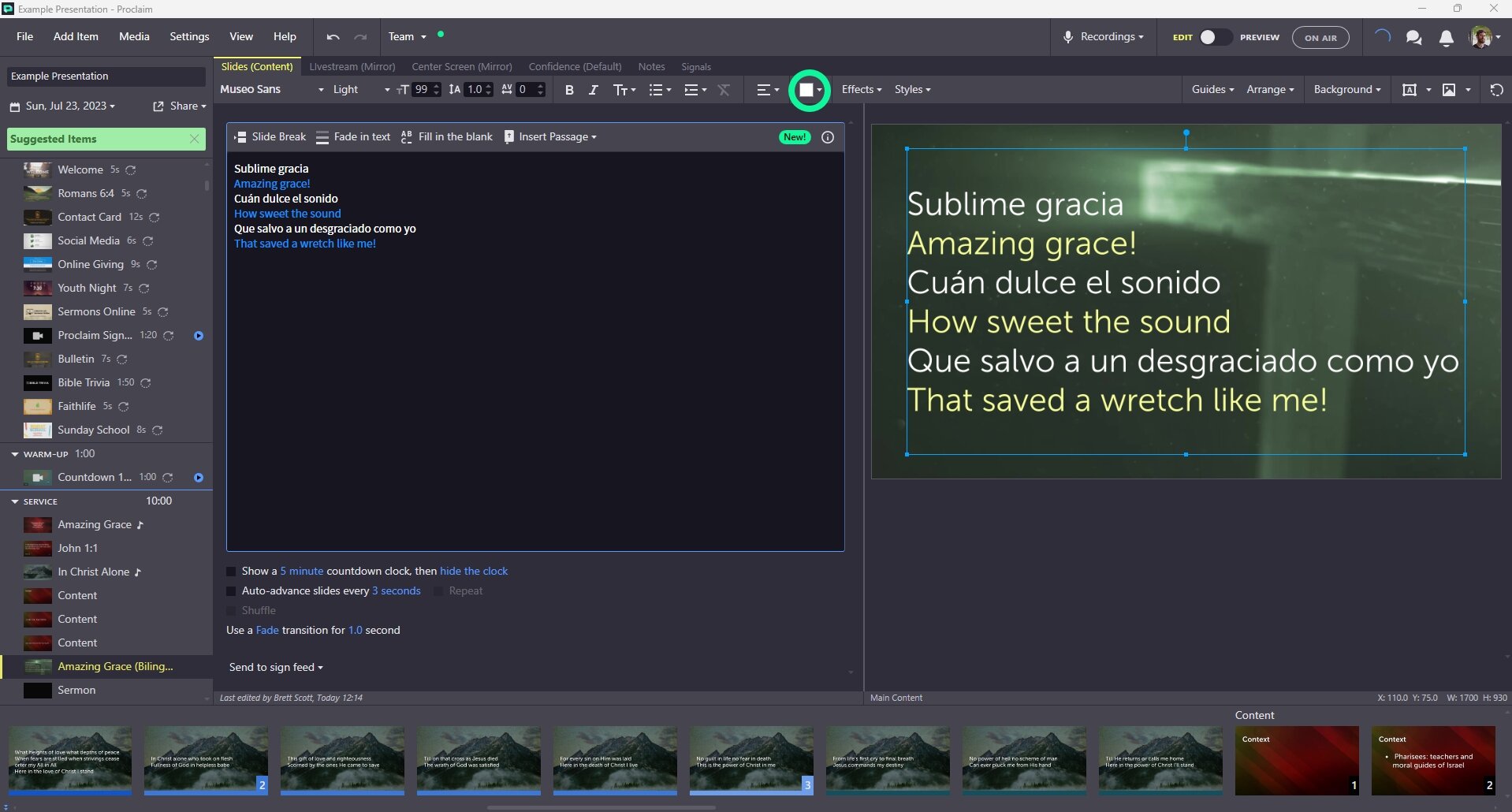Open the white text color swatch
1512x812 pixels.
806,90
